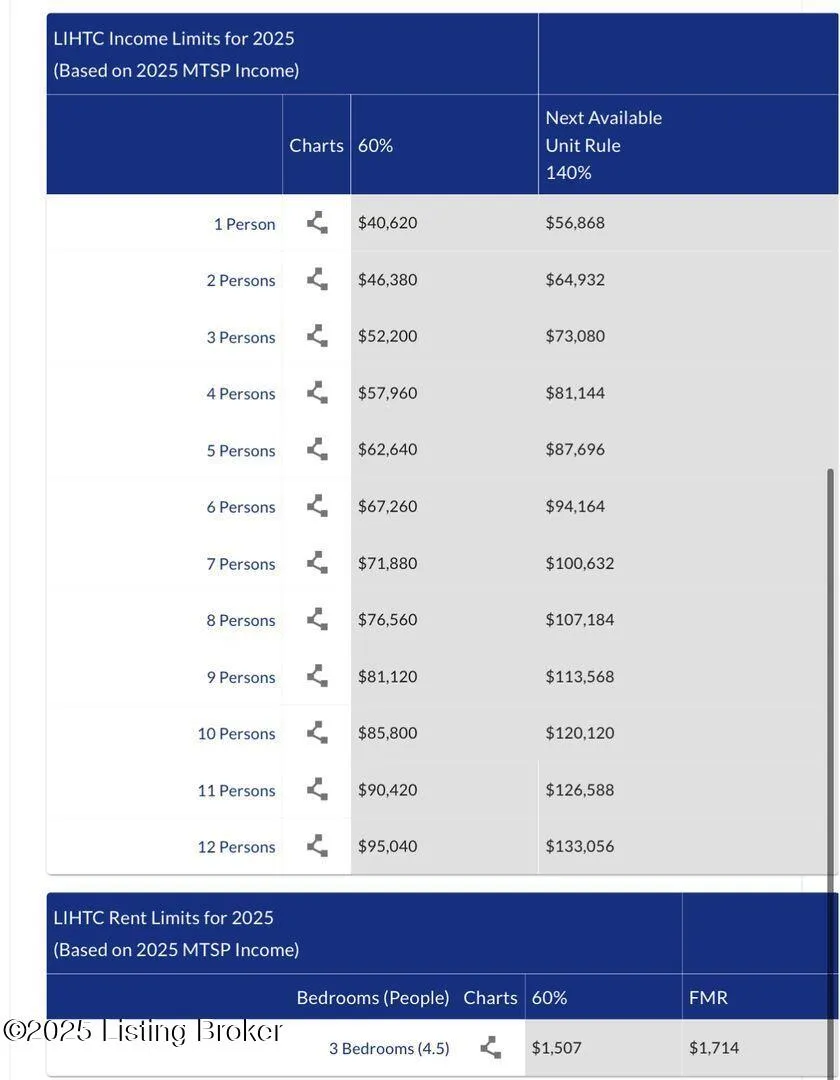Click the 3 Bedrooms (4.5) link
Screen dimensions: 840x1080
tap(389, 1049)
